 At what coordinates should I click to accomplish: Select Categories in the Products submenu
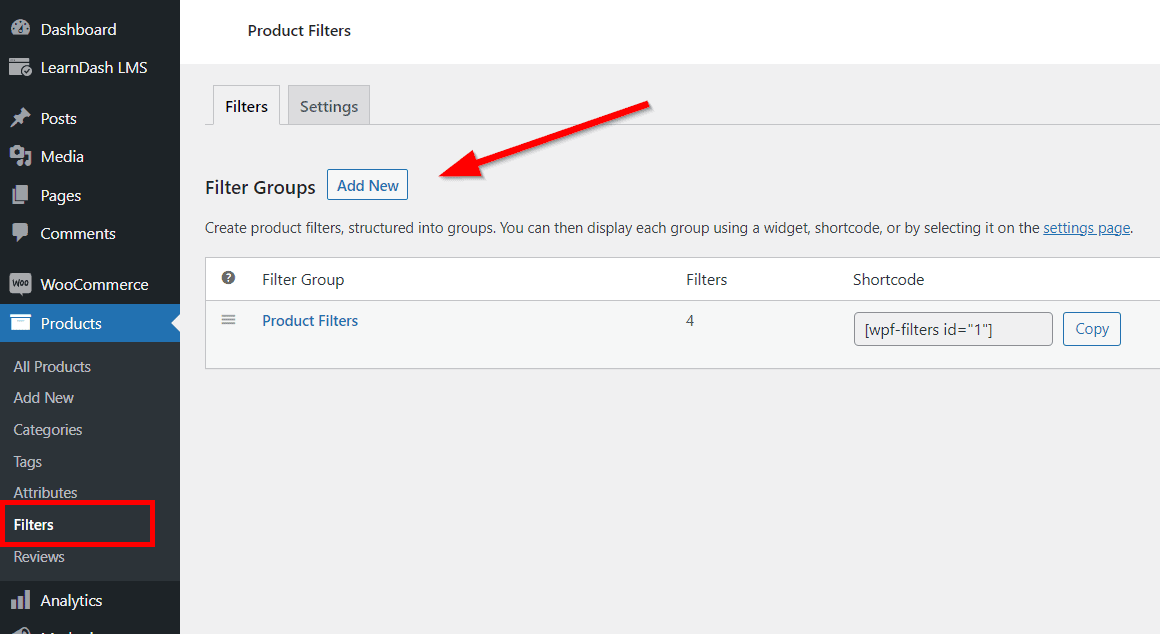[47, 429]
